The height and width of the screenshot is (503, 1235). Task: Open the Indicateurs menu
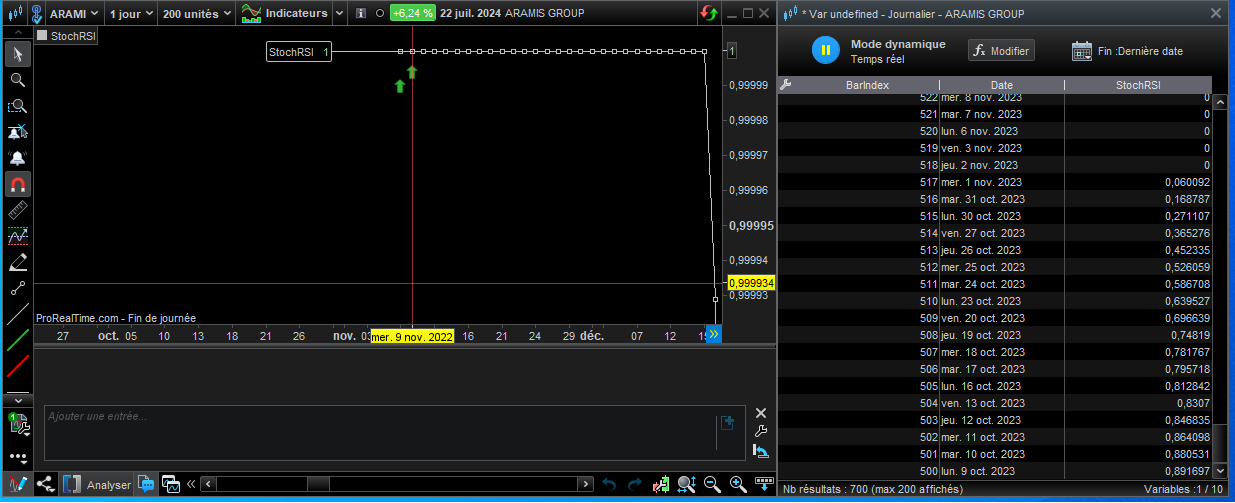coord(285,14)
